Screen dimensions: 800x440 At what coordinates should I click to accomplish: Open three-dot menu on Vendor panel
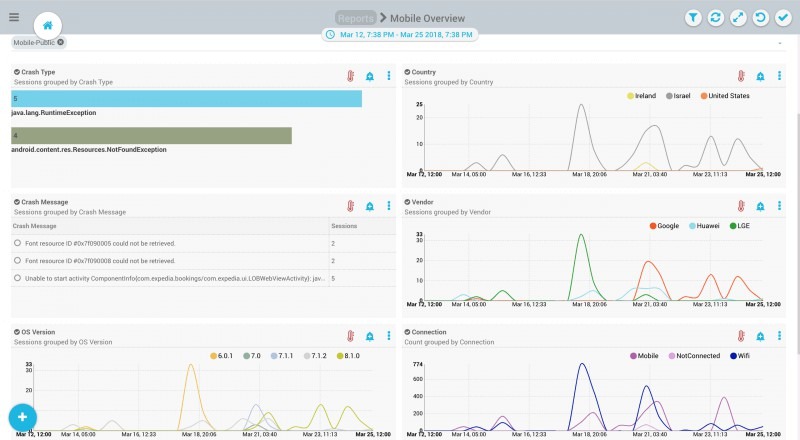point(779,206)
